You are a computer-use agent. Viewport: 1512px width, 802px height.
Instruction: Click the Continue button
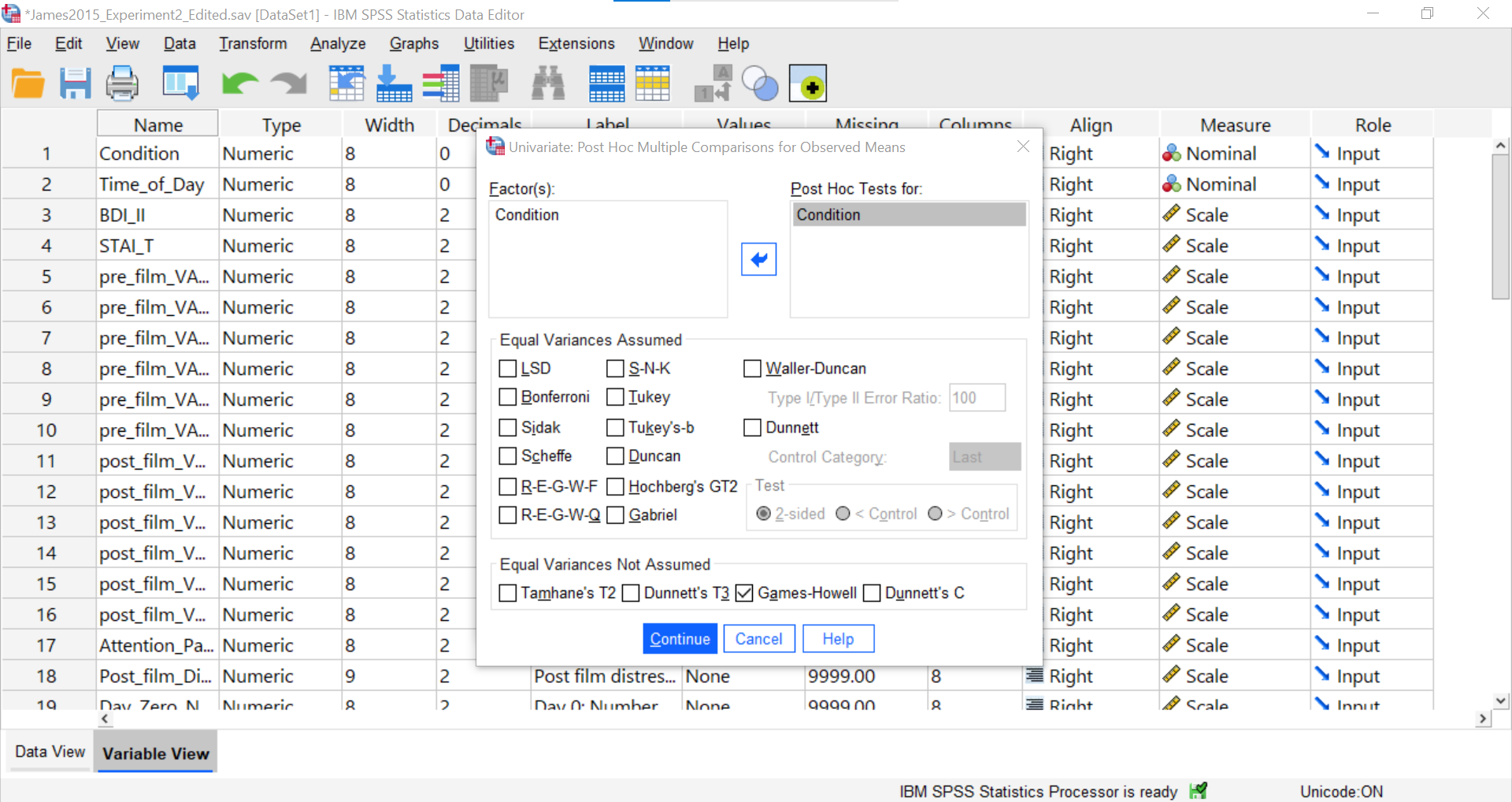tap(680, 639)
